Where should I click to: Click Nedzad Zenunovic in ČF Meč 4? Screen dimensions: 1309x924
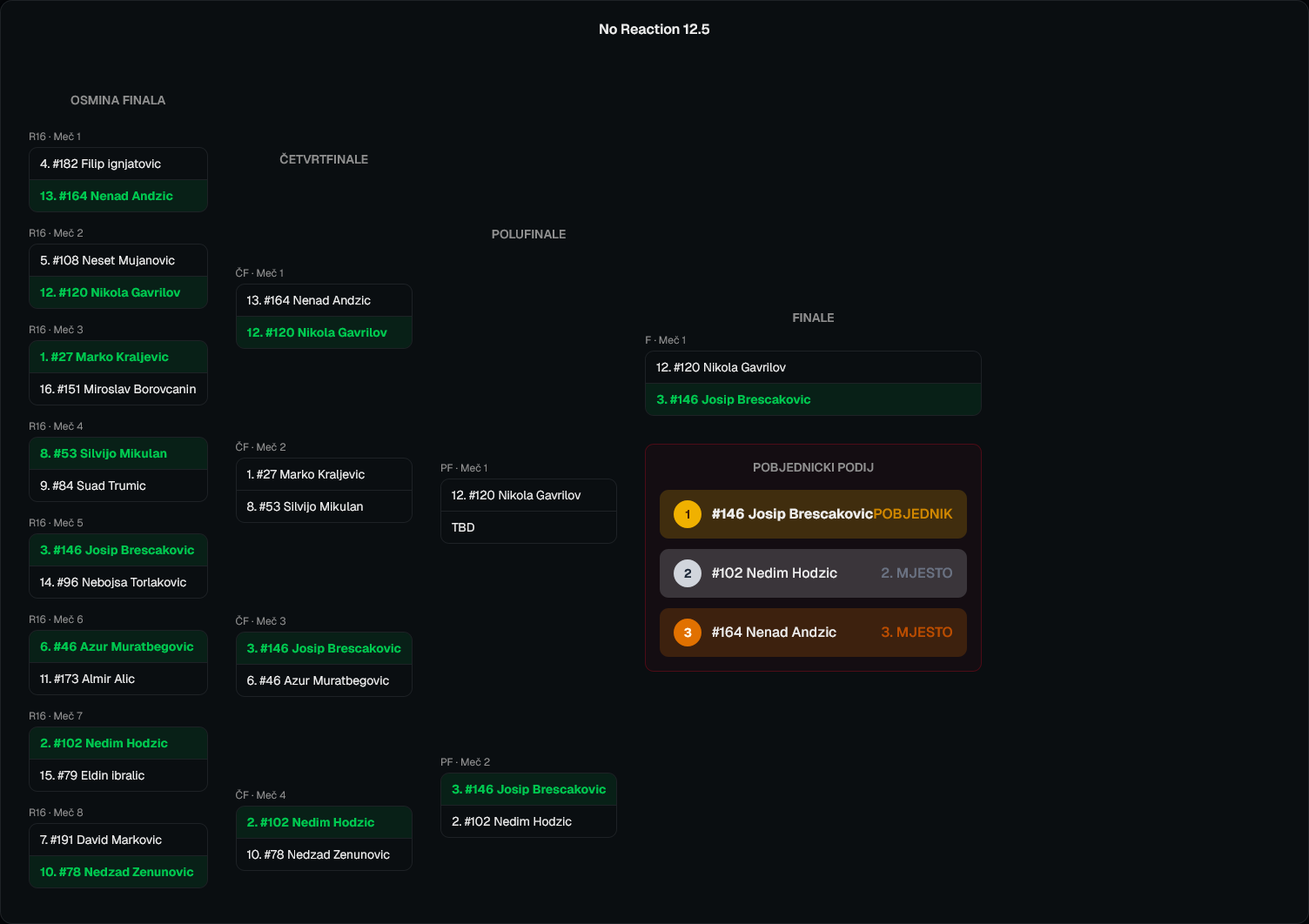point(324,854)
